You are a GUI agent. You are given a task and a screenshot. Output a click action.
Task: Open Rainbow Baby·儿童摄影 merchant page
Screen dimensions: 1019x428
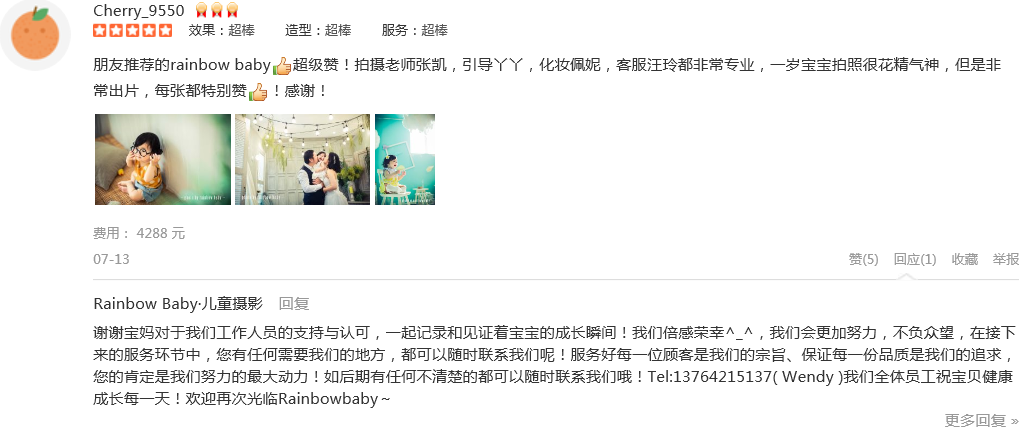tap(178, 303)
